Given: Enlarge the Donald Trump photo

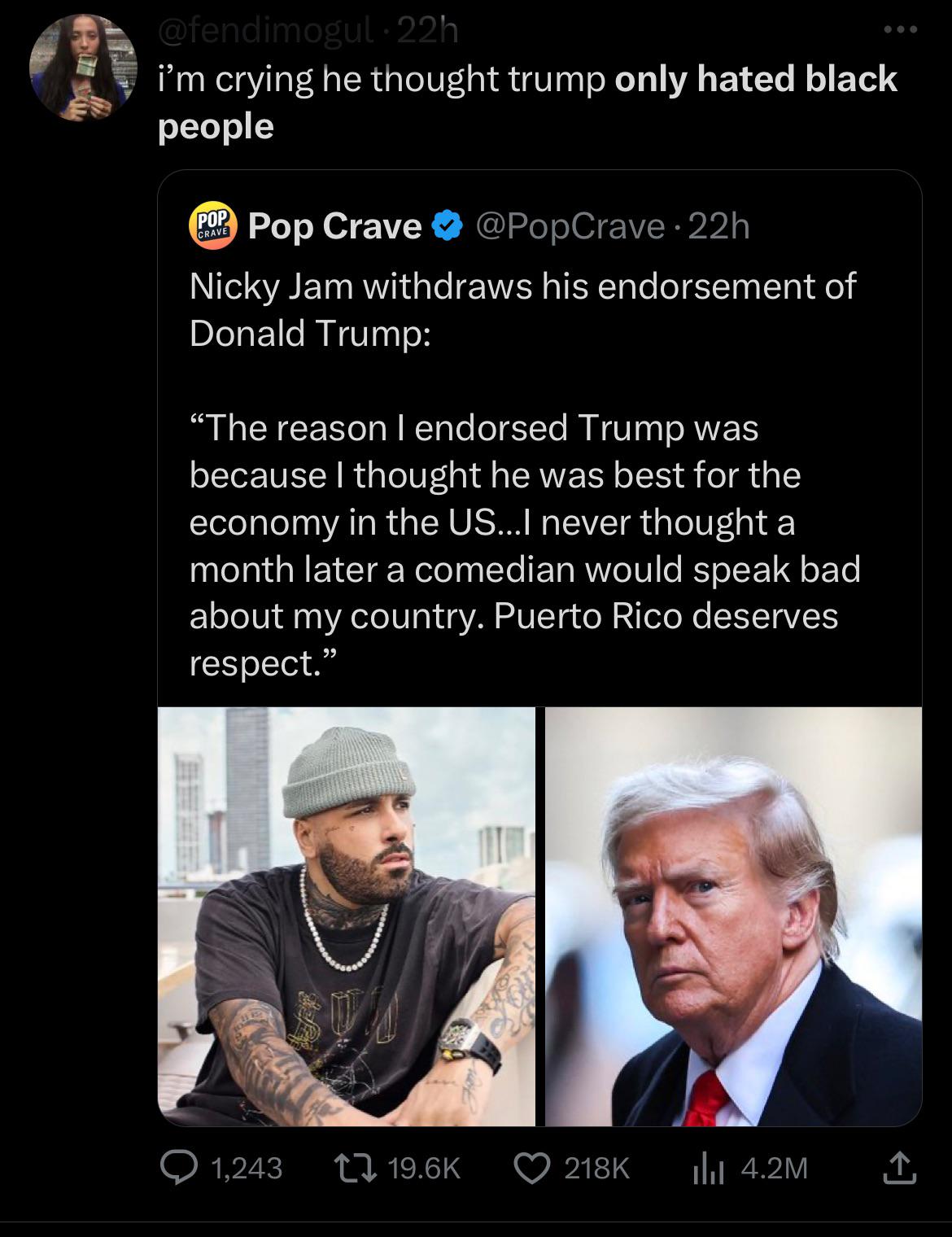Looking at the screenshot, I should [733, 916].
